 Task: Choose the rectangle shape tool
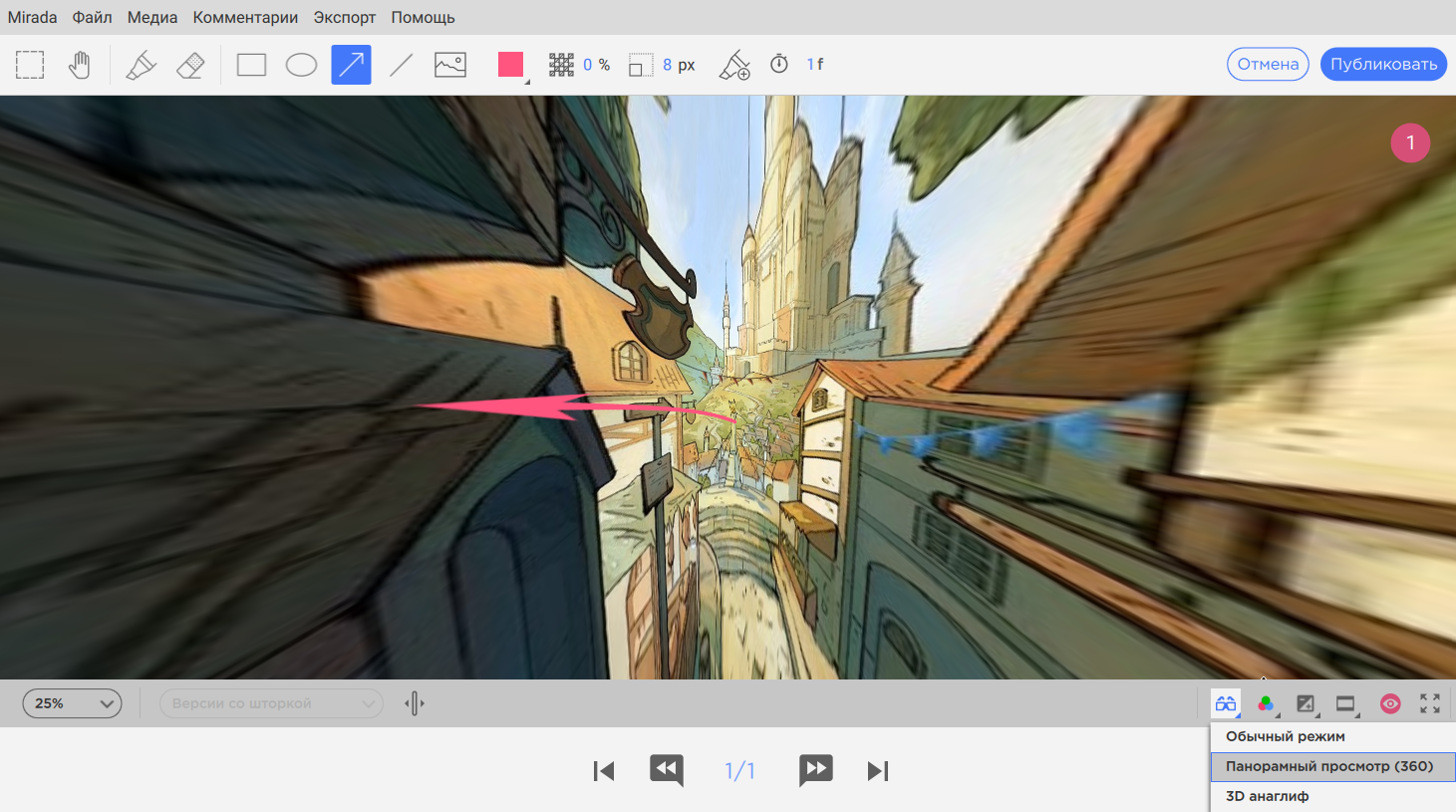(x=251, y=65)
